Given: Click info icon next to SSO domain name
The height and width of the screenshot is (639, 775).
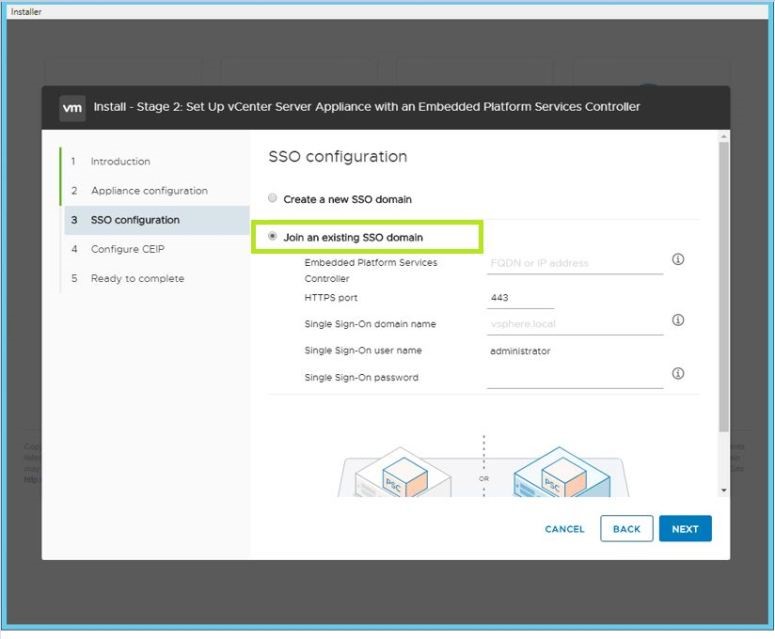Looking at the screenshot, I should point(677,321).
